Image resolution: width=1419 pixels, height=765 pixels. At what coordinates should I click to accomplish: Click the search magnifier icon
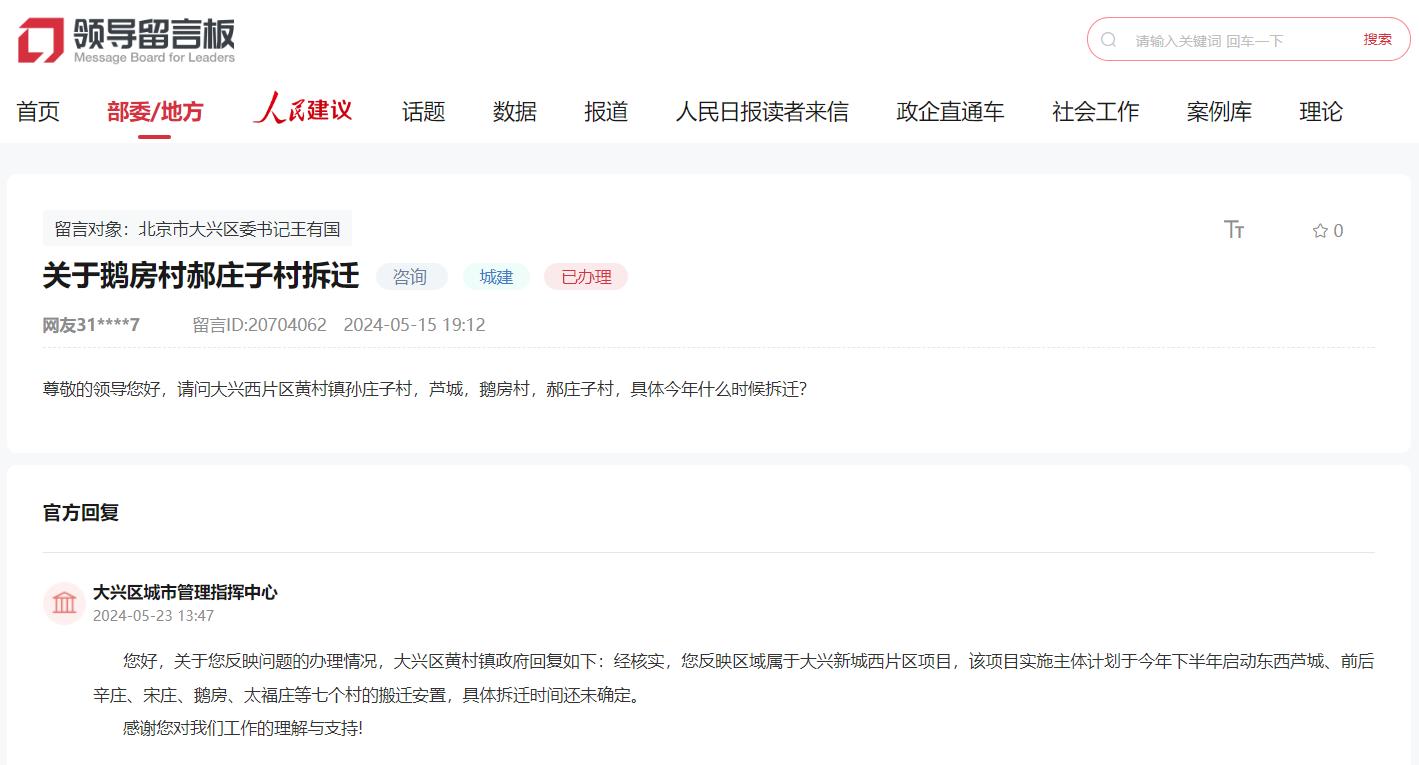pyautogui.click(x=1108, y=40)
